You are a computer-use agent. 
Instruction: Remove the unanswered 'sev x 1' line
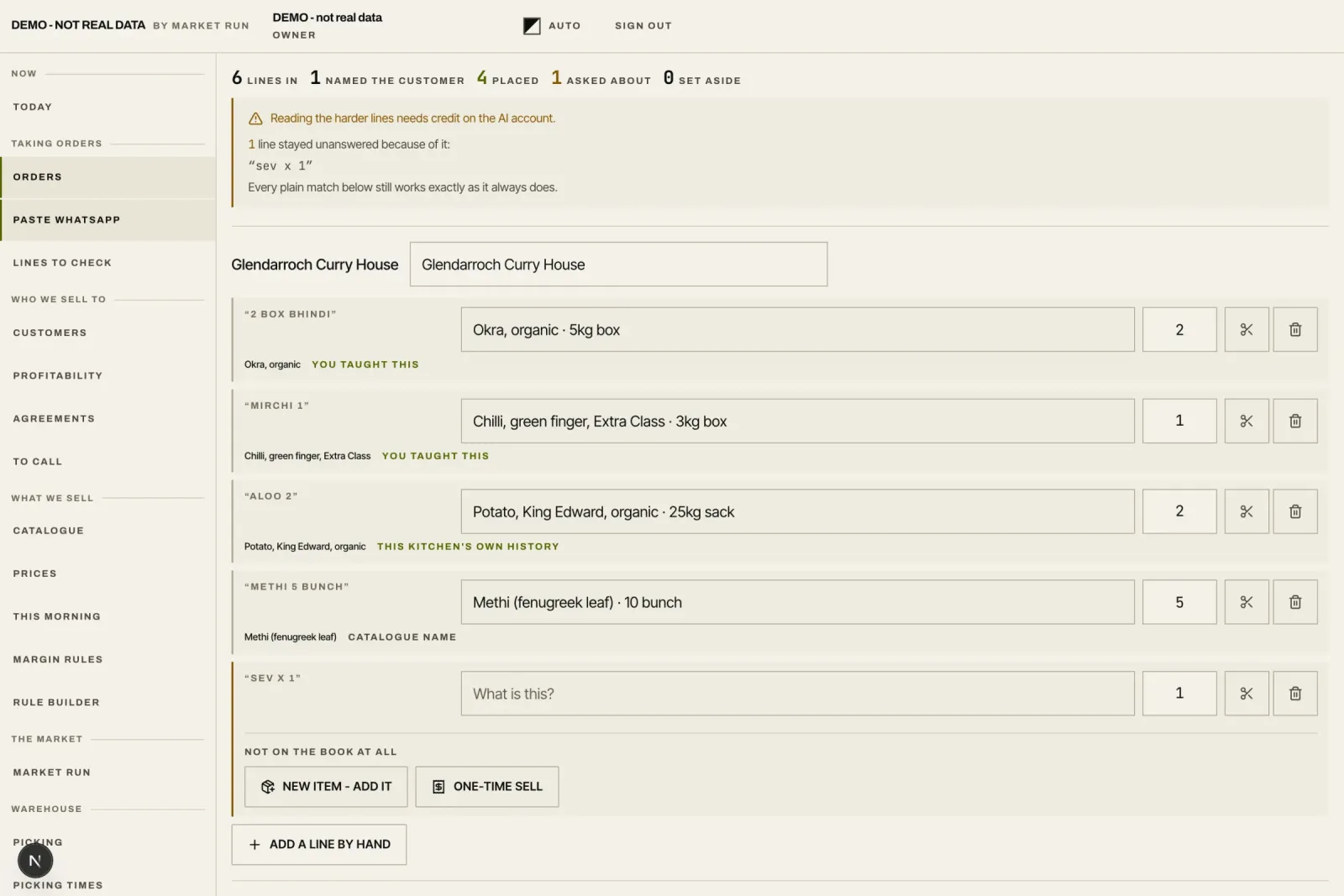pyautogui.click(x=1295, y=694)
